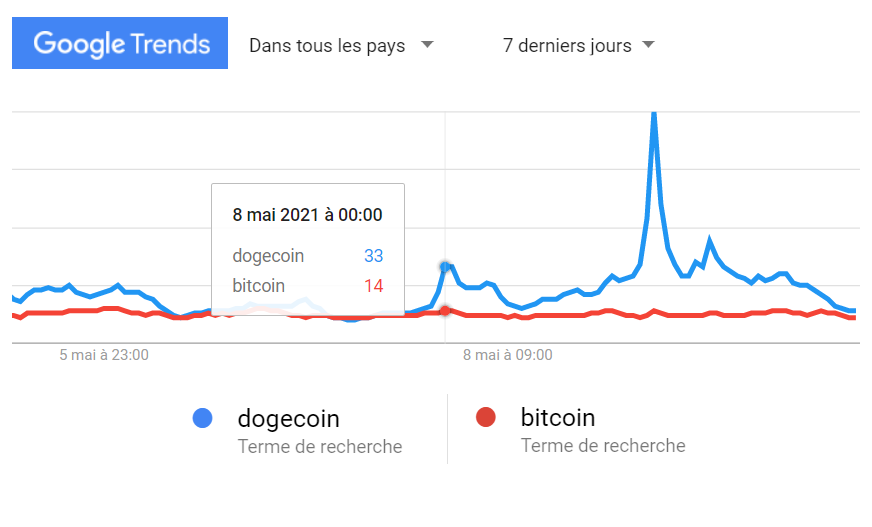Viewport: 872px width, 527px height.
Task: Click the '8 mai à 09:00' axis label
Action: pos(508,354)
